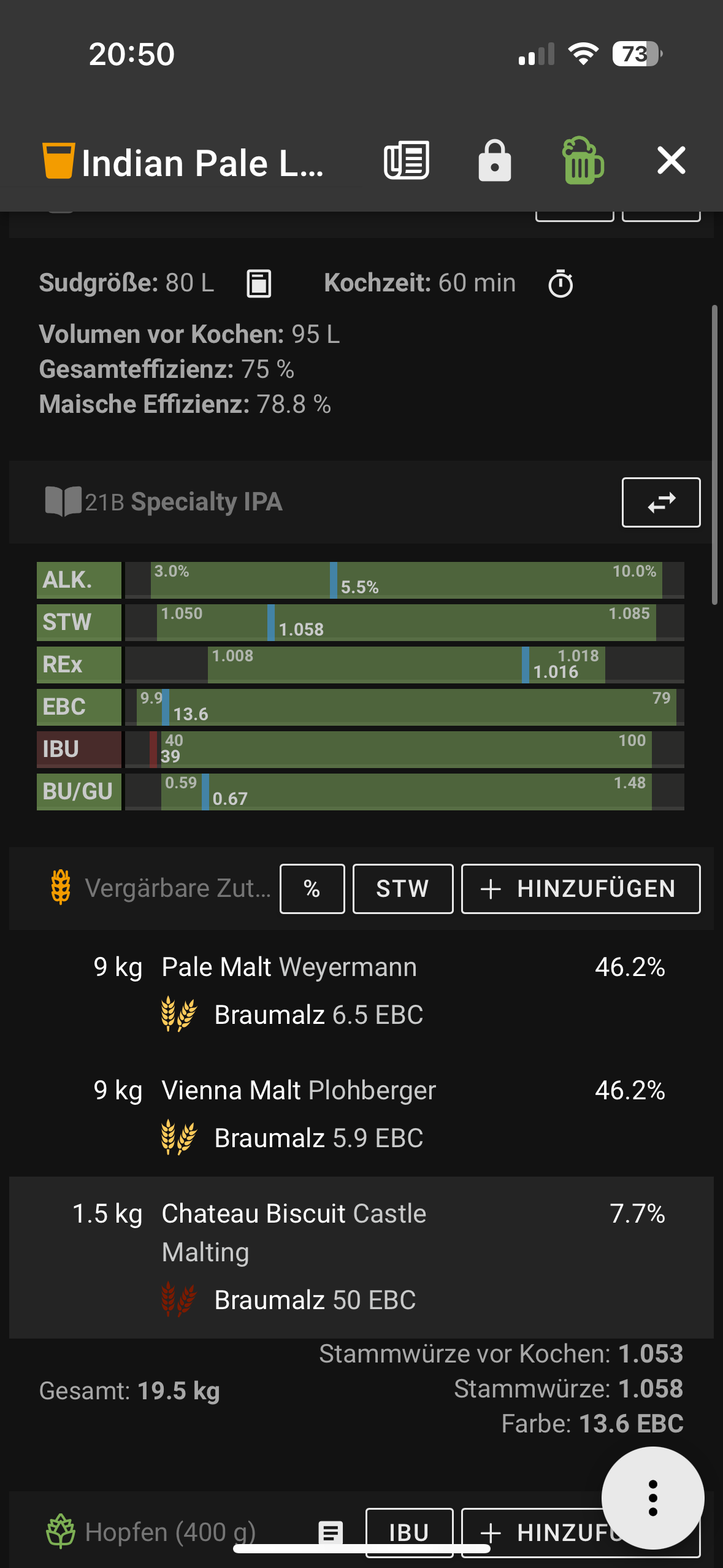
Task: Tap the orange beer glass recipe icon
Action: pos(59,161)
